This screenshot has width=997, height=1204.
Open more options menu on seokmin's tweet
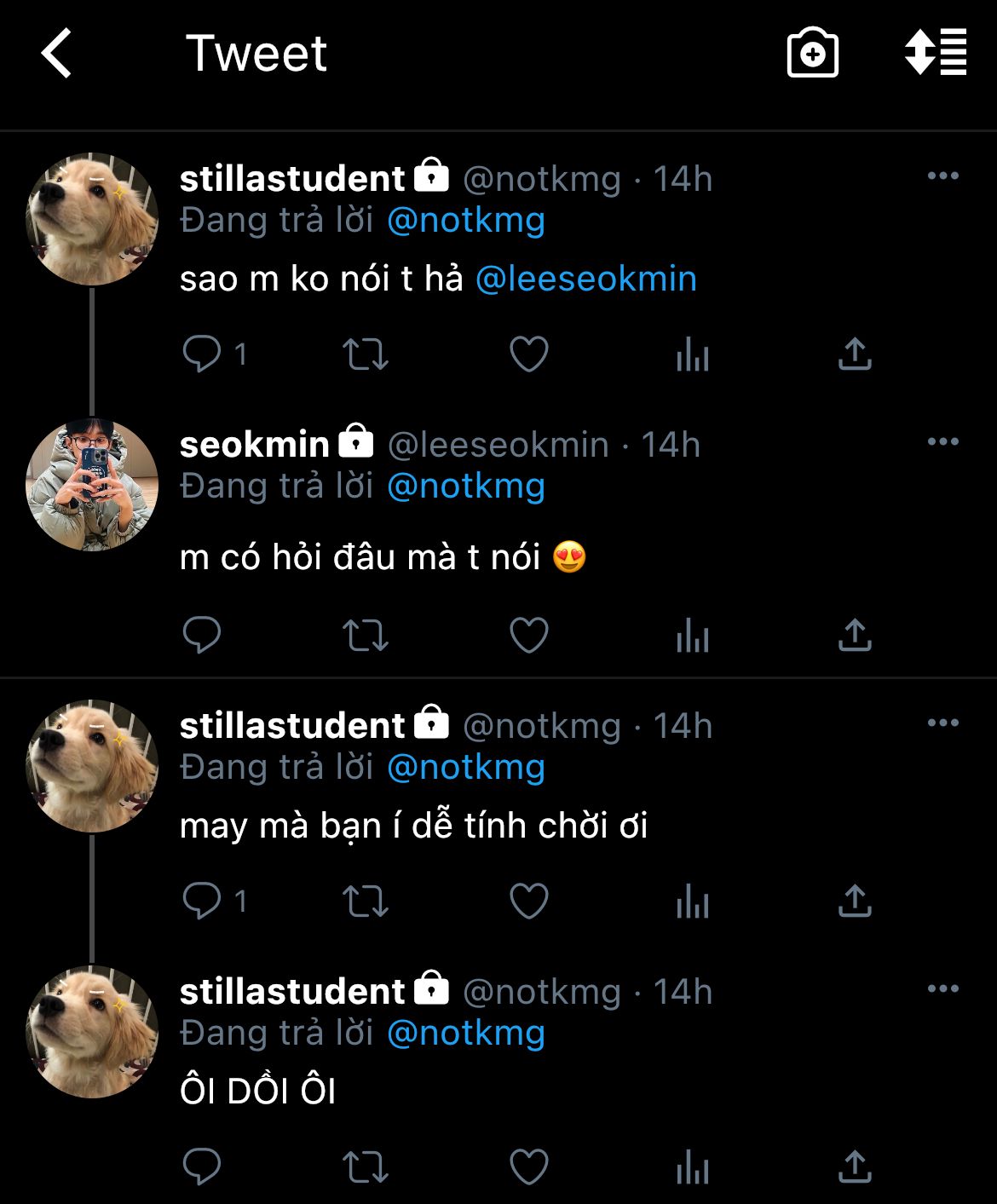click(x=942, y=442)
